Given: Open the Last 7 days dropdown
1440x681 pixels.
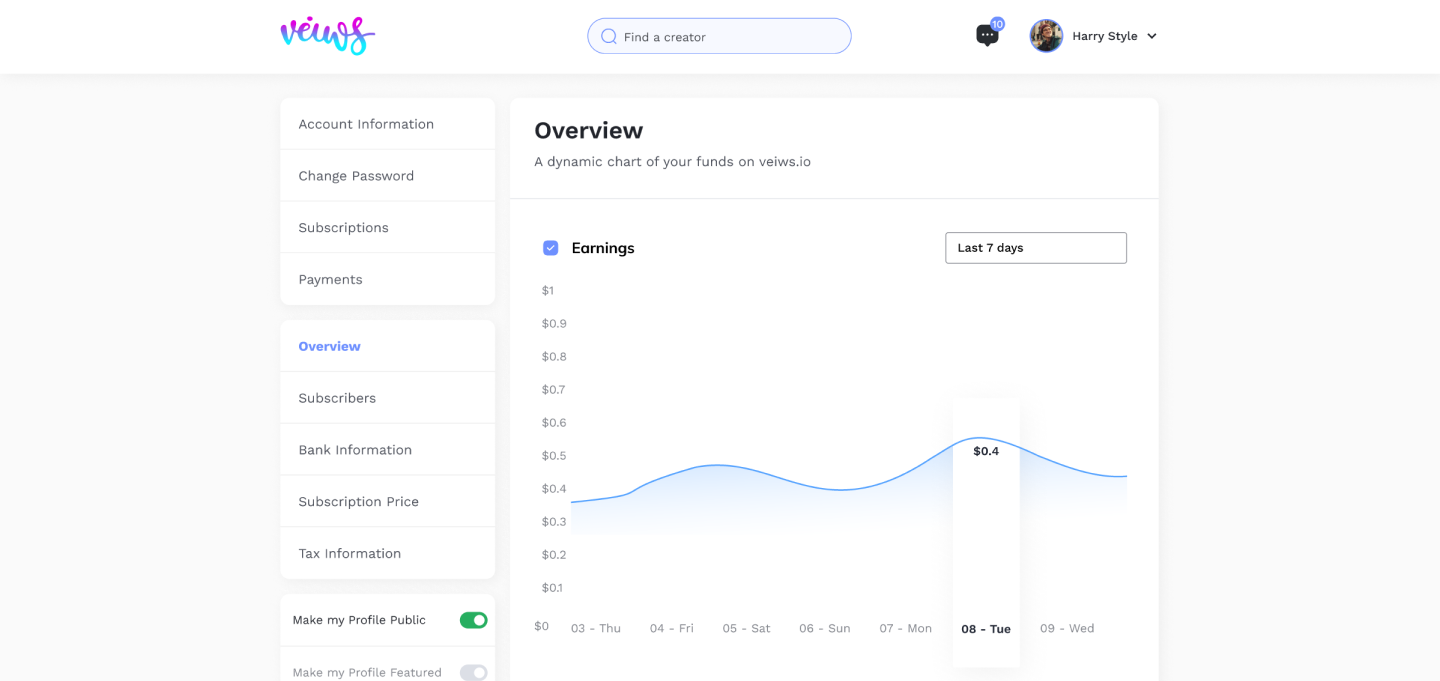Looking at the screenshot, I should 1036,248.
